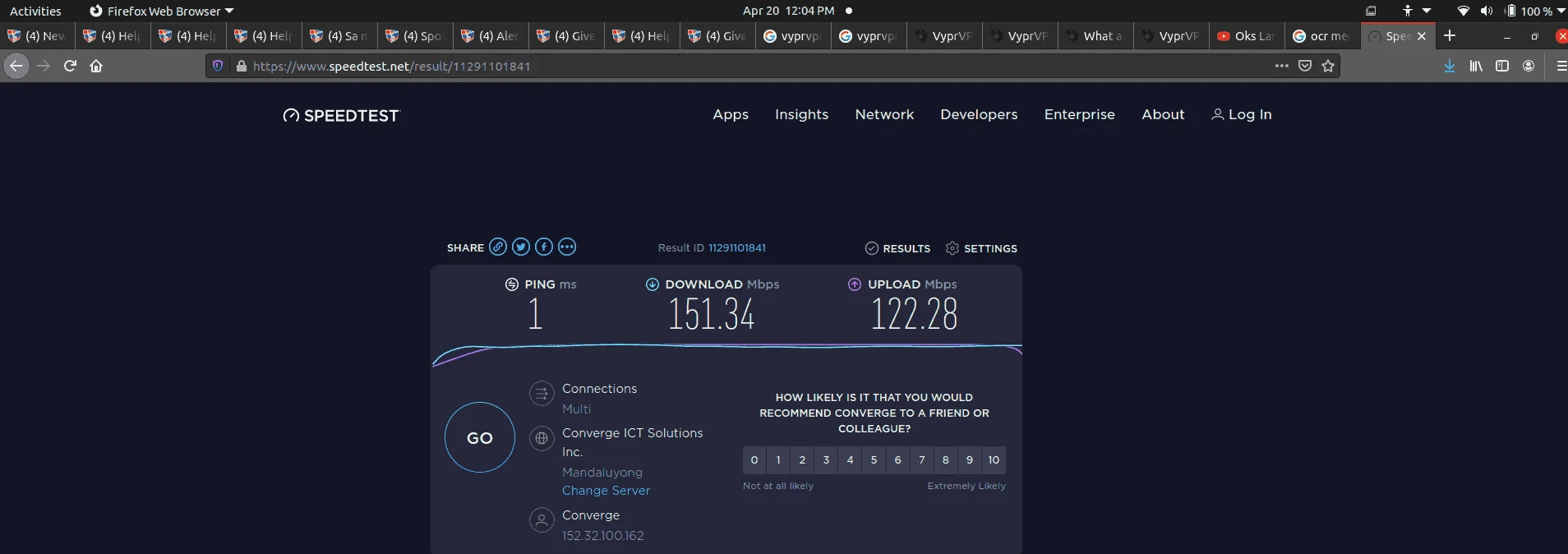Click the Upload arrow icon
This screenshot has width=1568, height=554.
tap(855, 284)
